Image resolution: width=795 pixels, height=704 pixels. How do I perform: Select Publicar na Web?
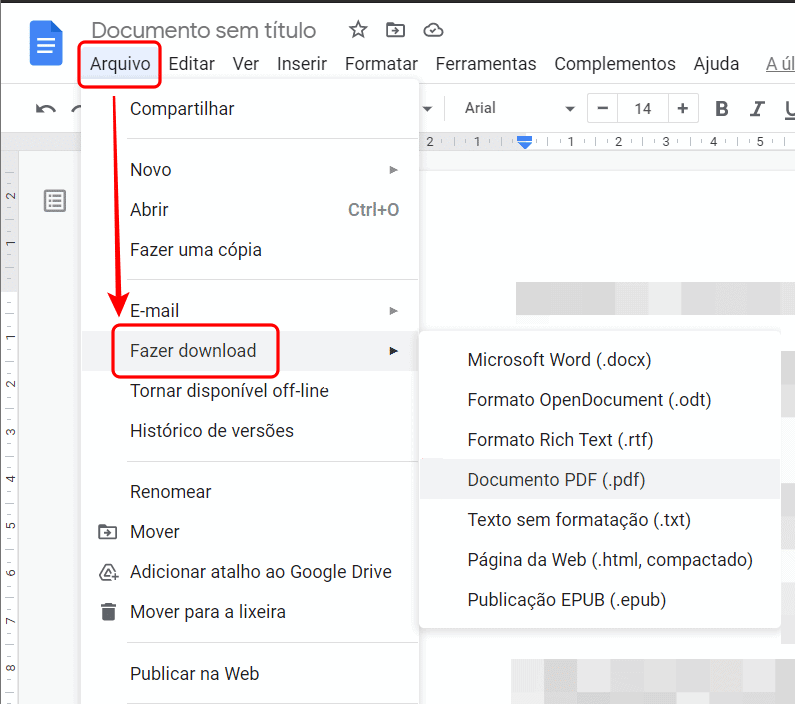pos(250,674)
